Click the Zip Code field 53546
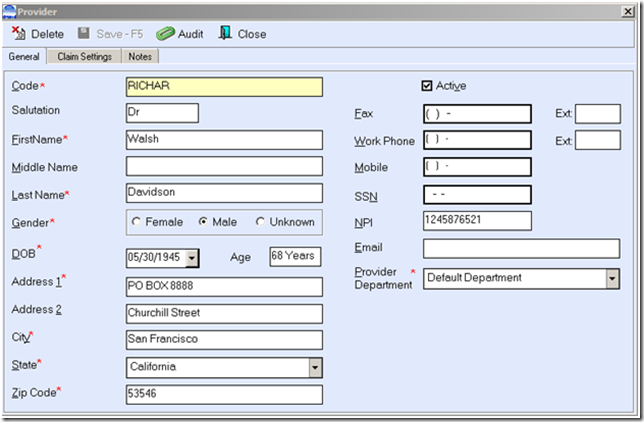Viewport: 644px width, 422px height. 224,394
